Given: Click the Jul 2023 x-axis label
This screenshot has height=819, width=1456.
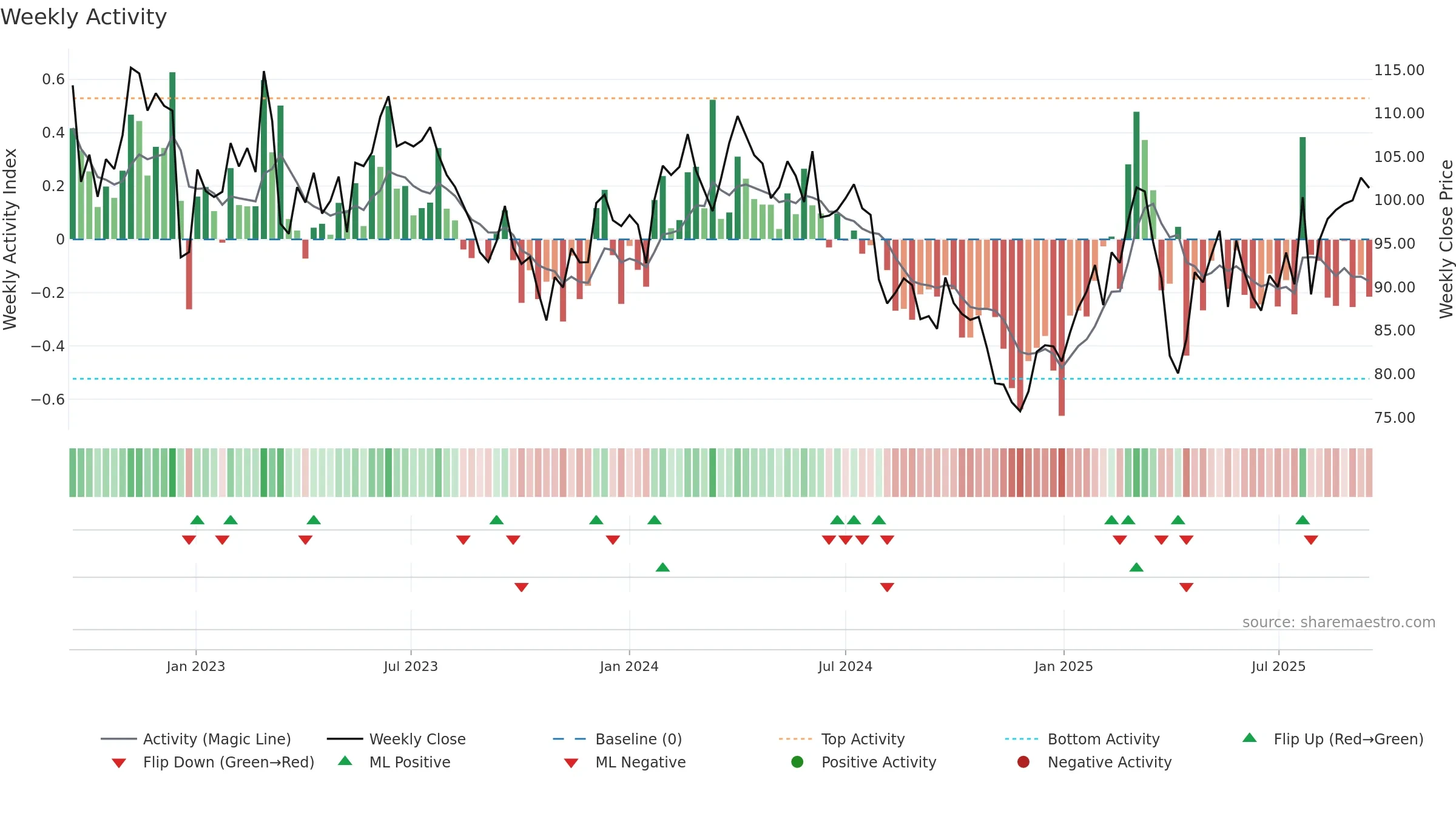Looking at the screenshot, I should click(x=411, y=666).
